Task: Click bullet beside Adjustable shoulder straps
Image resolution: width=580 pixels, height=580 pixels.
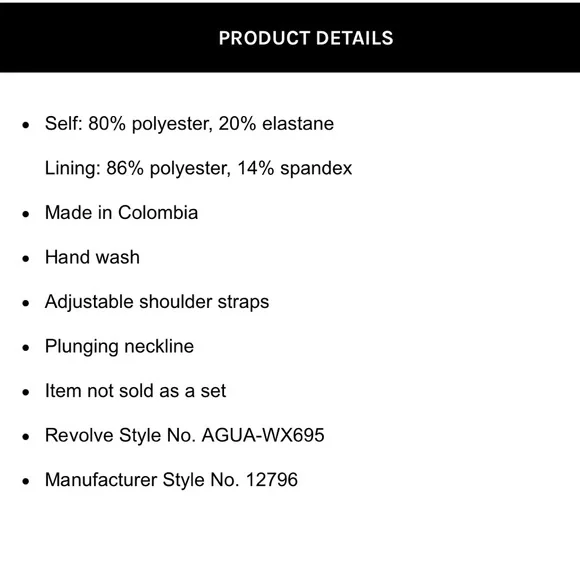Action: pyautogui.click(x=26, y=303)
